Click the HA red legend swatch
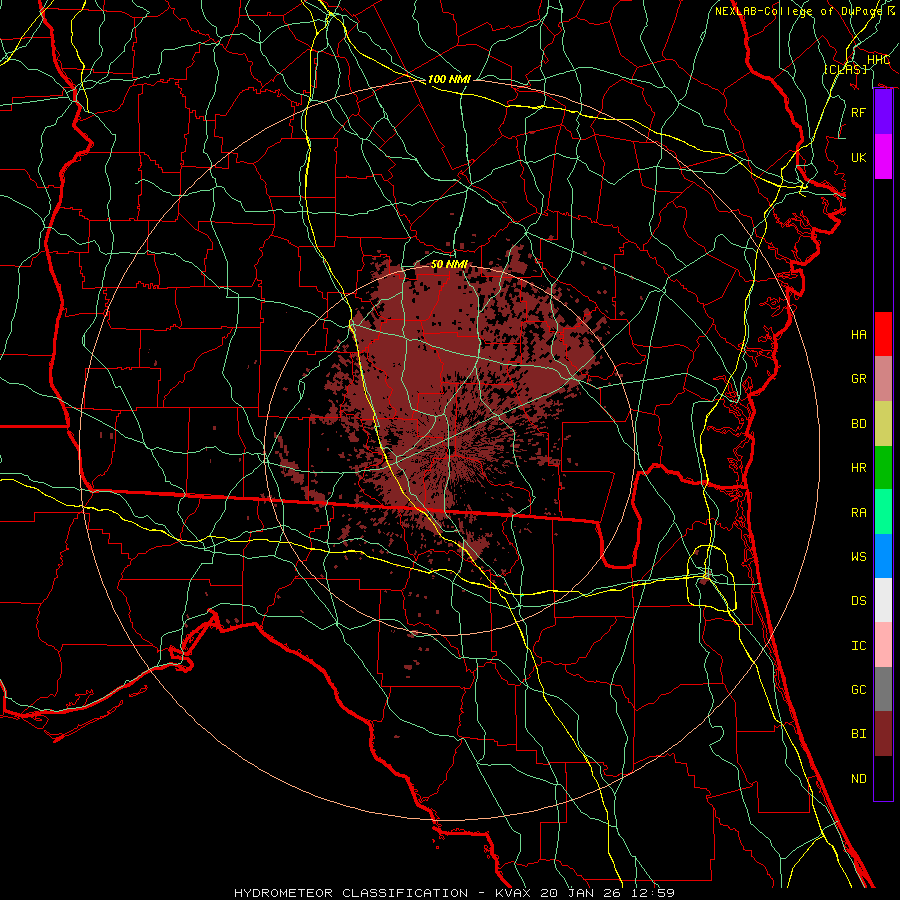 click(x=883, y=334)
